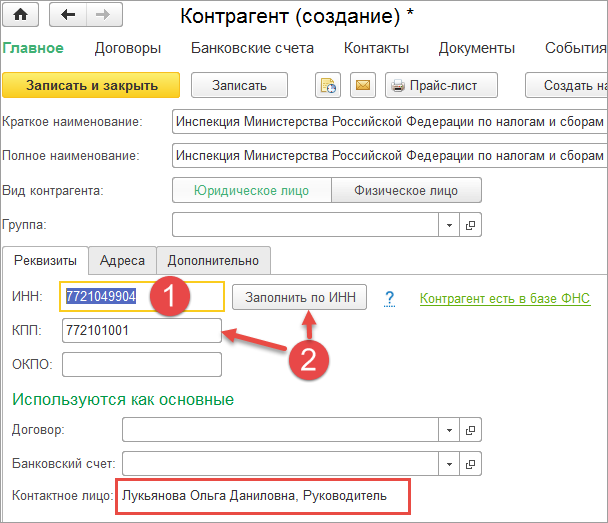Image resolution: width=608 pixels, height=523 pixels.
Task: Open the Договоры section
Action: (128, 48)
